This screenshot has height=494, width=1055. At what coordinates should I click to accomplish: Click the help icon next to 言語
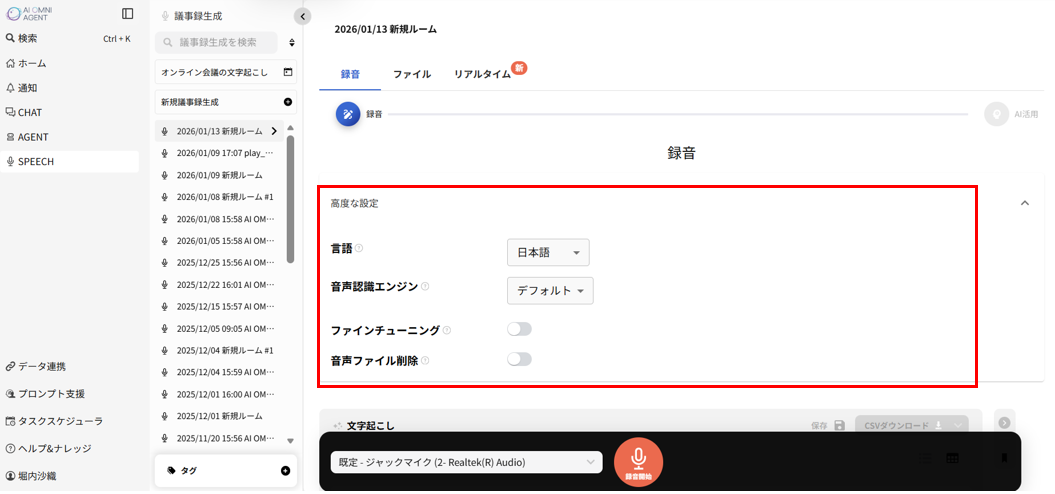359,248
